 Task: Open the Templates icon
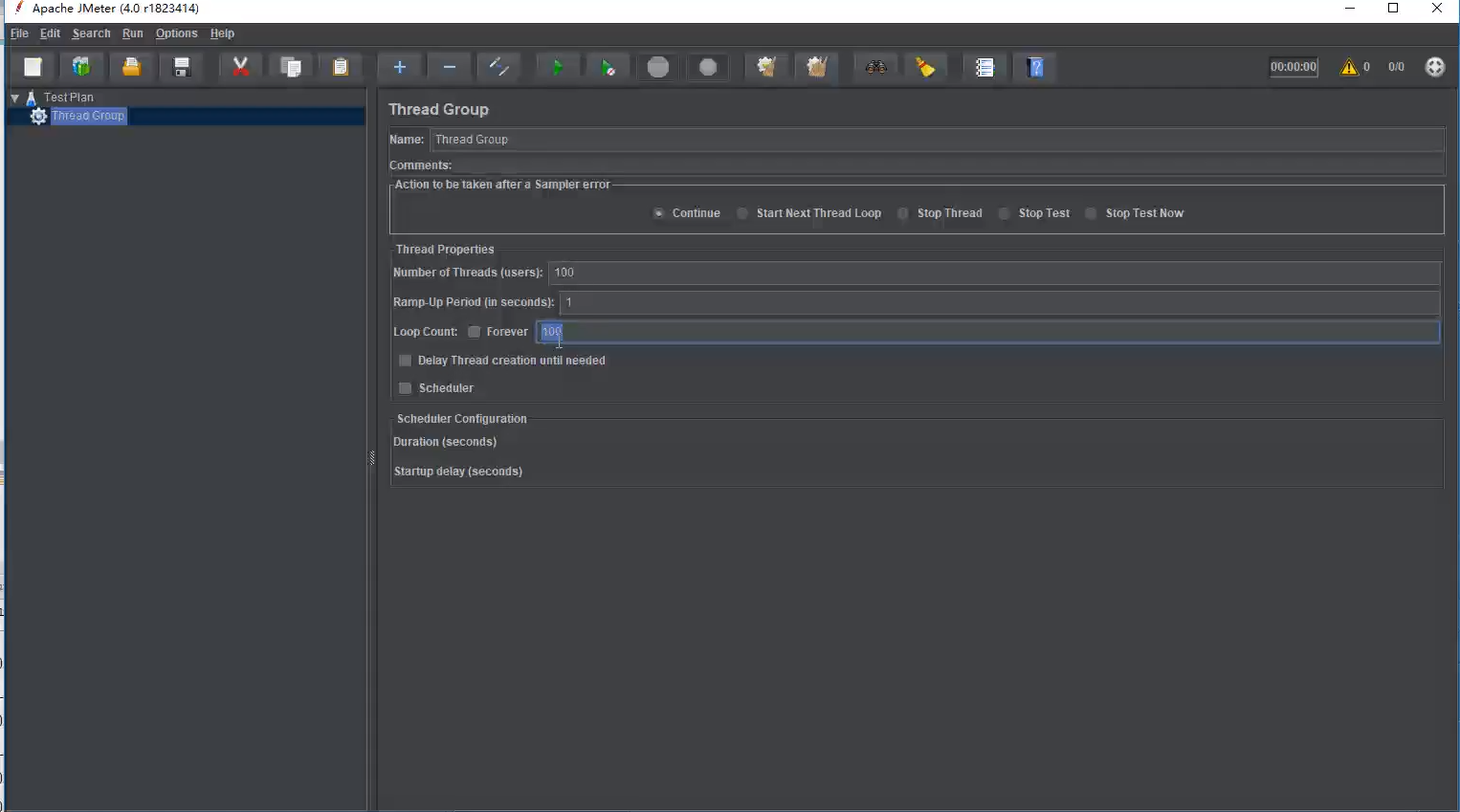pyautogui.click(x=81, y=67)
